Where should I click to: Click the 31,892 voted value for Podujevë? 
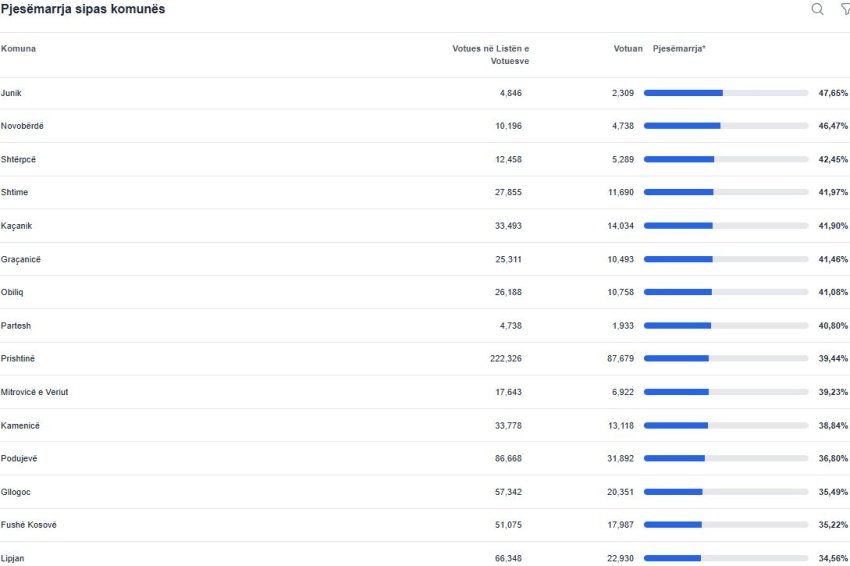click(621, 458)
